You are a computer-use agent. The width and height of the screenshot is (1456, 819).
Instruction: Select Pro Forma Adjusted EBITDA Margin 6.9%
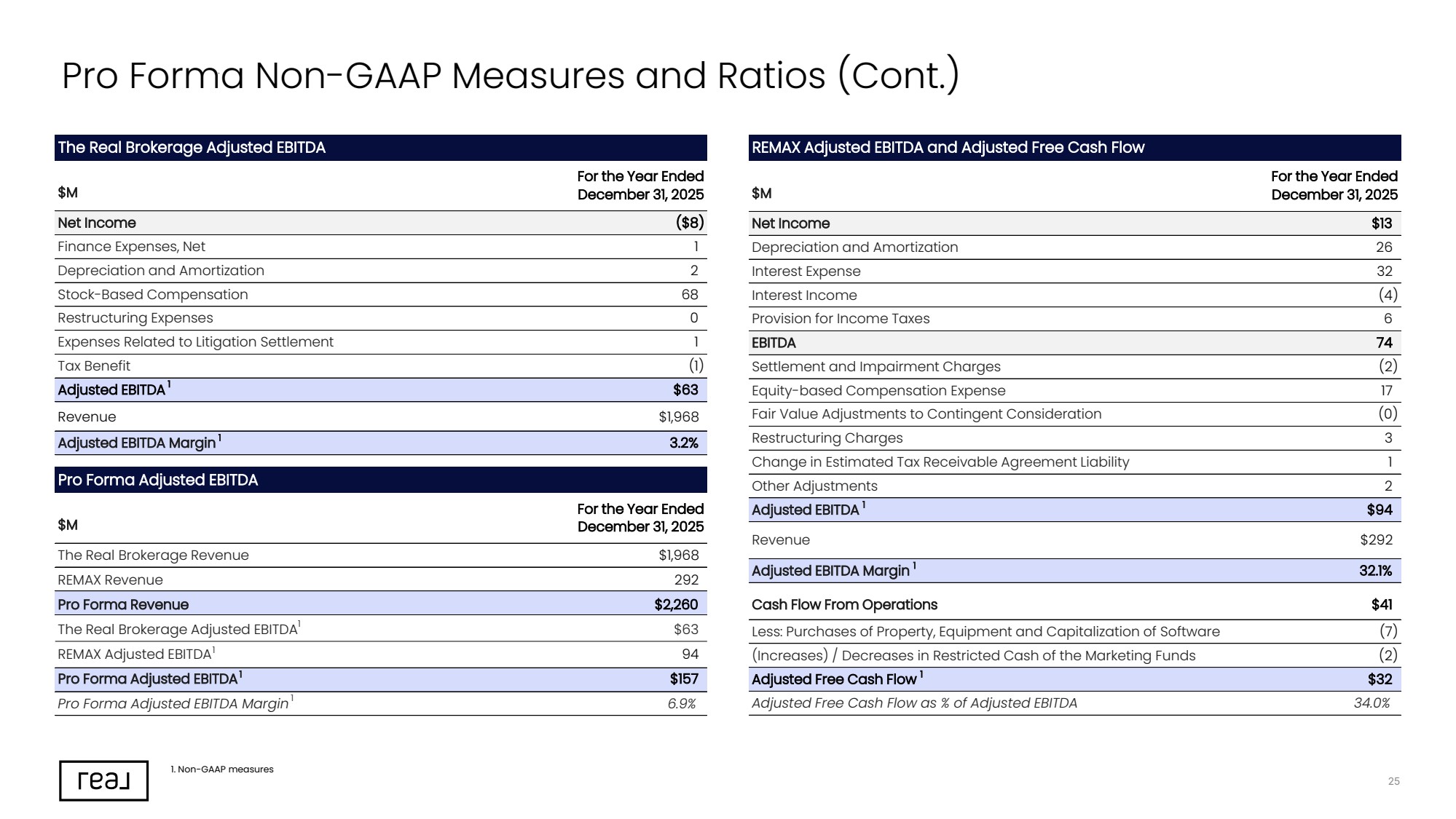[682, 704]
